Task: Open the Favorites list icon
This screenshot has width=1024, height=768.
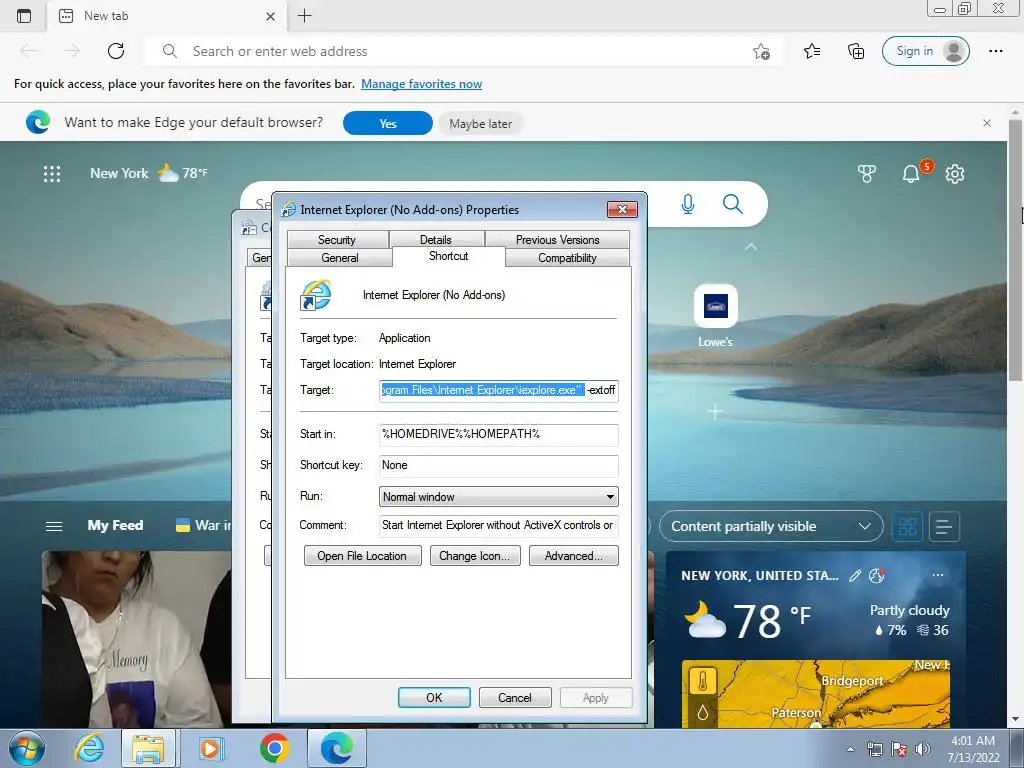Action: 812,51
